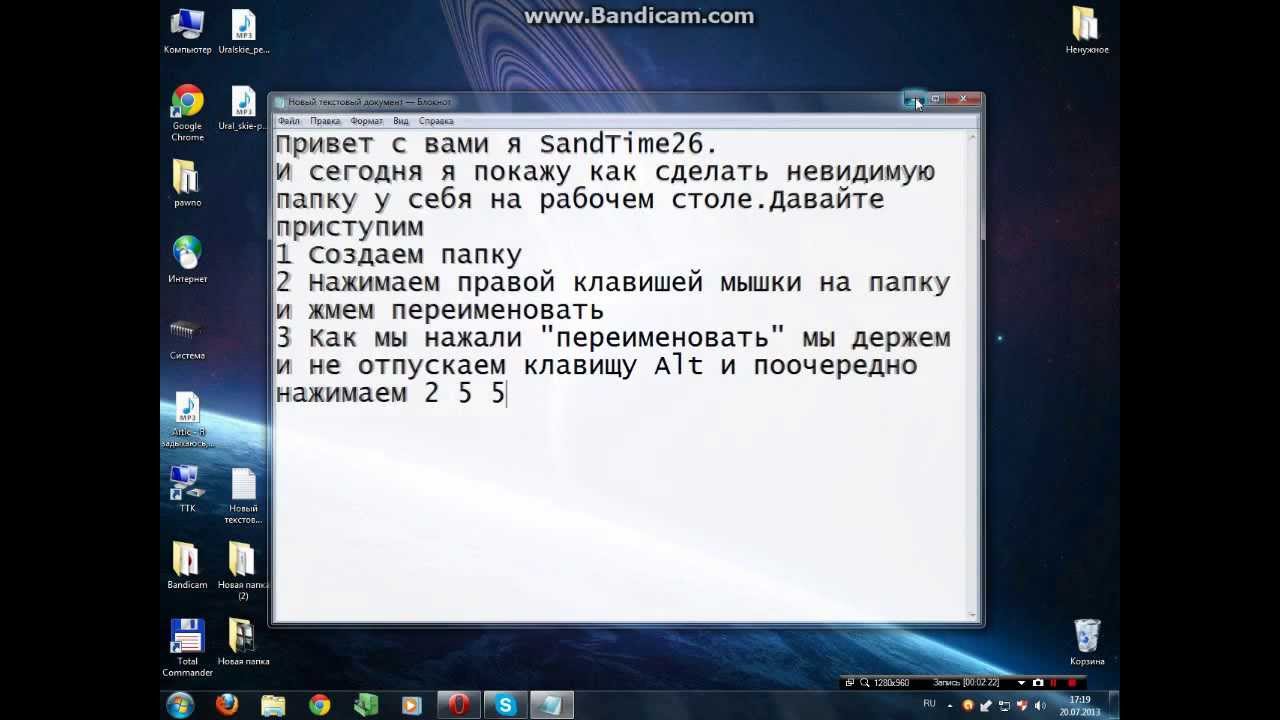Open the Вид menu in Notepad
1280x720 pixels.
401,121
